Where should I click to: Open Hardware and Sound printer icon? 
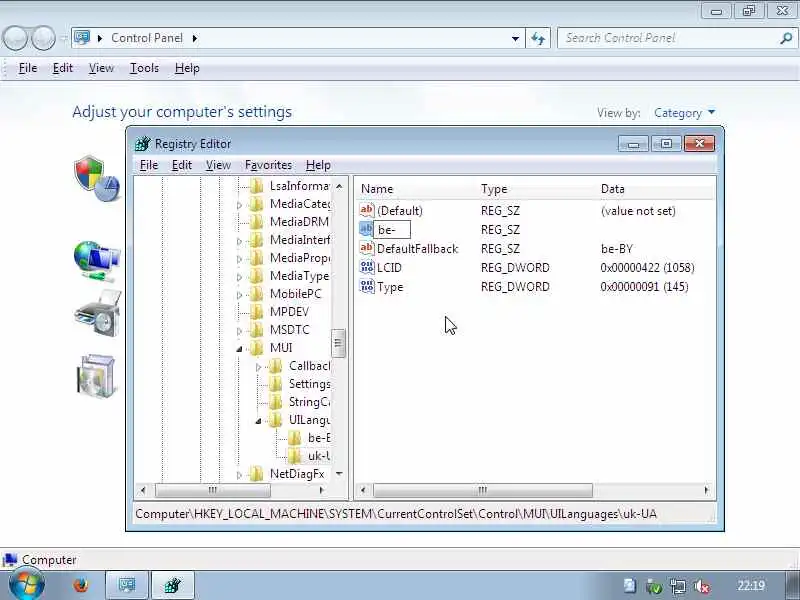click(98, 313)
